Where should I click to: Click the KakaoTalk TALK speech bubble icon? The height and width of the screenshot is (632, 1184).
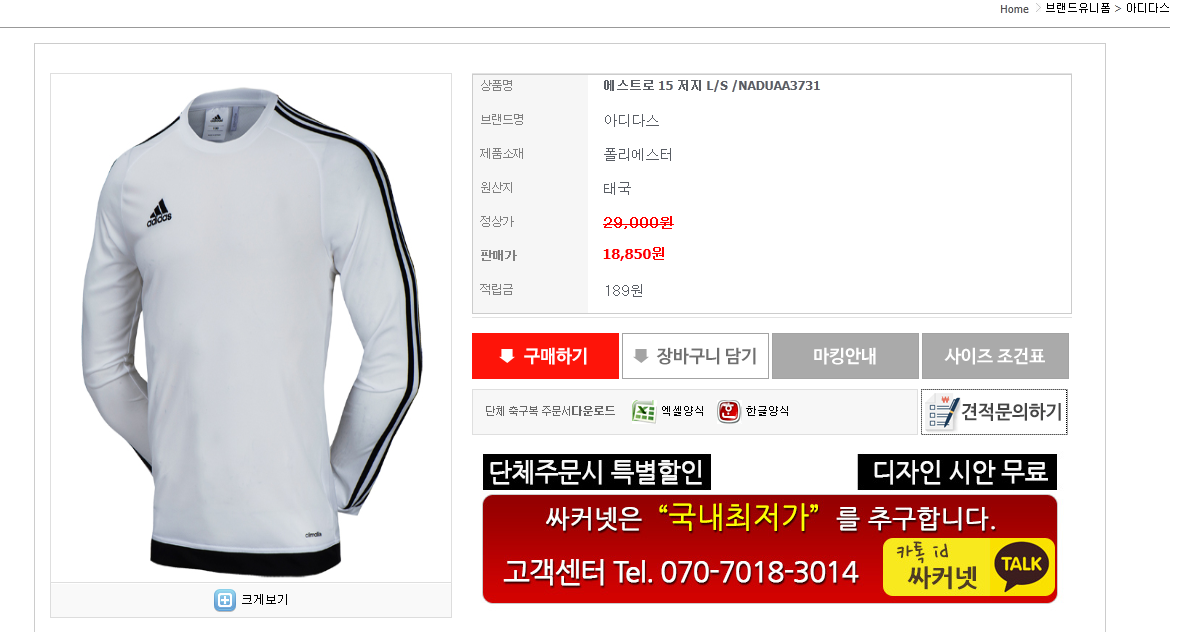[1022, 566]
